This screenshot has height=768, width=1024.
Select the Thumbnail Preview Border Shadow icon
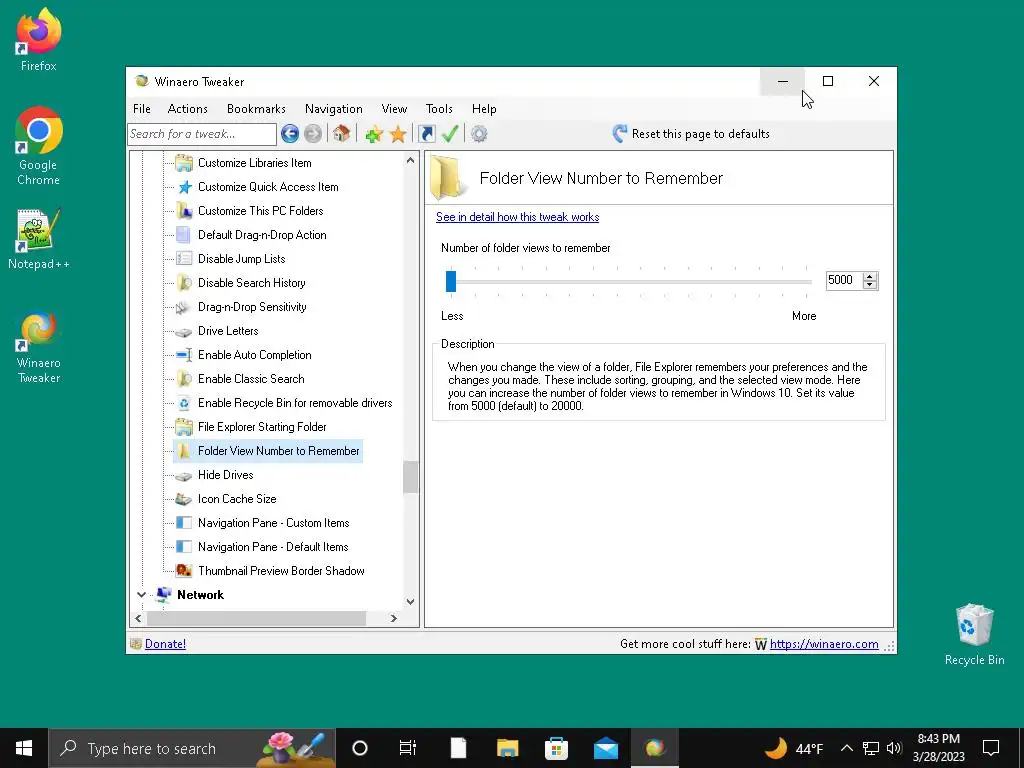[184, 571]
